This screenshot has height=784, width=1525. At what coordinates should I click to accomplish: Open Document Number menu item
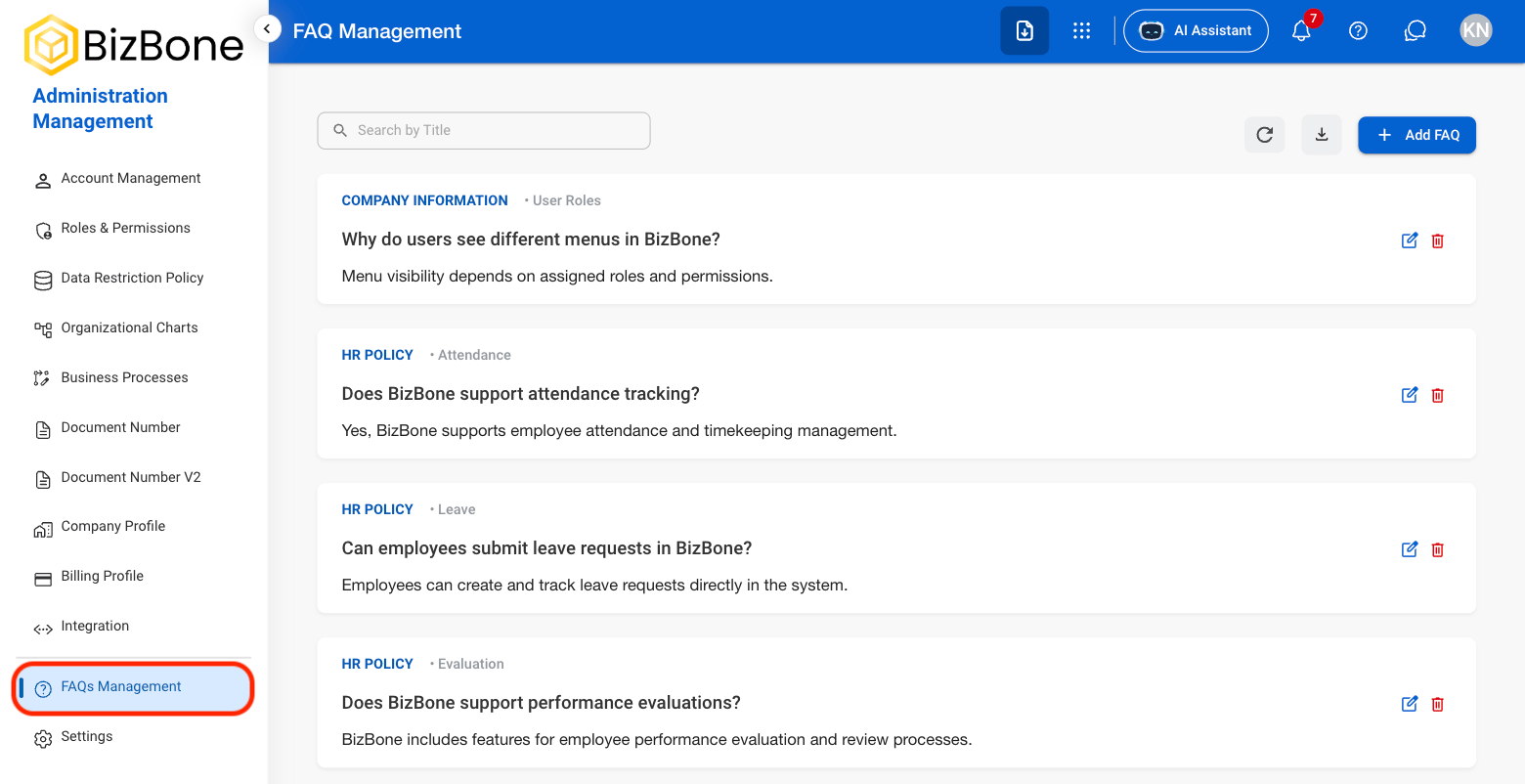[x=133, y=428]
